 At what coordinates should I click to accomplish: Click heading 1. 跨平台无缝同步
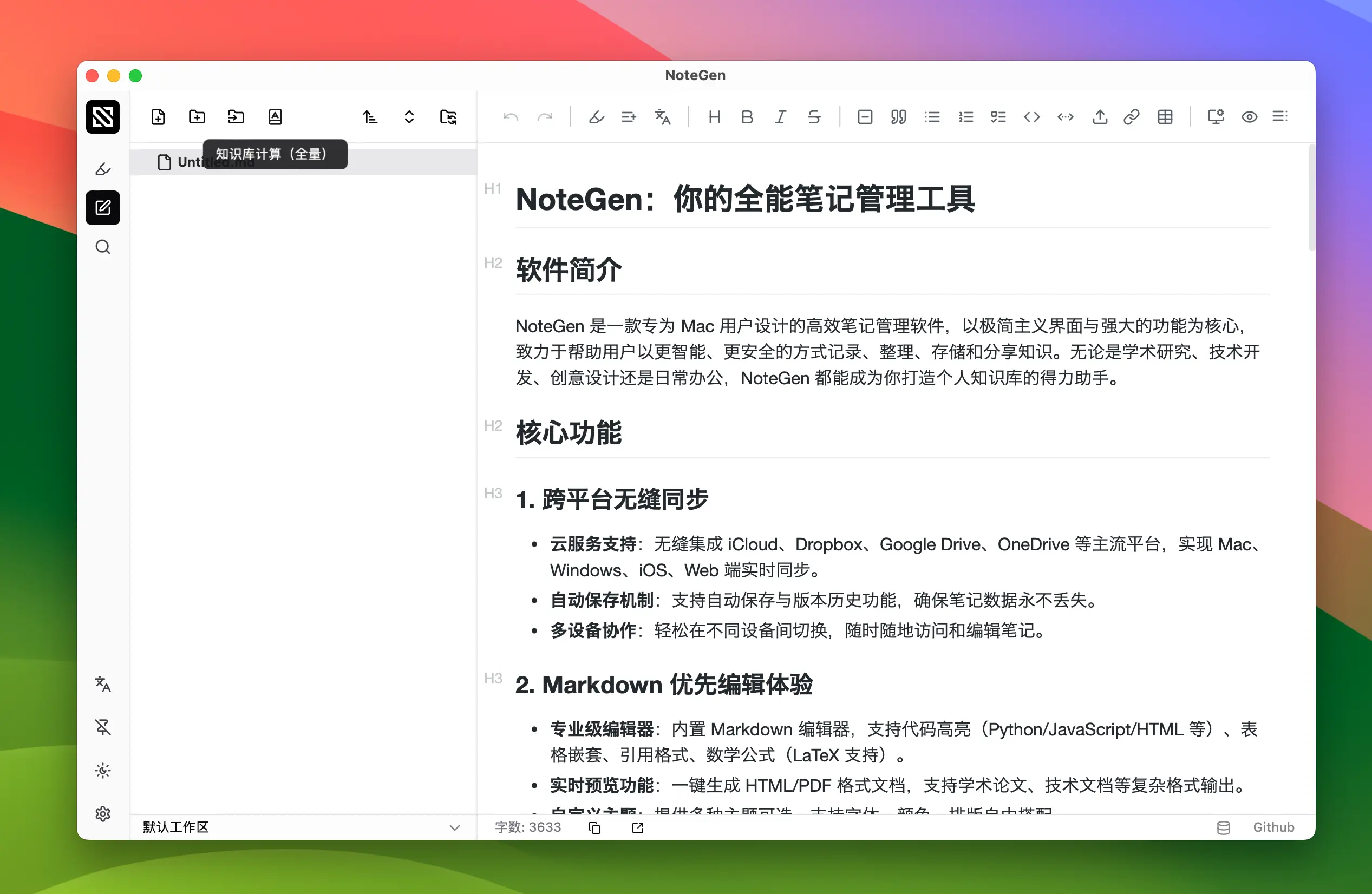click(612, 499)
